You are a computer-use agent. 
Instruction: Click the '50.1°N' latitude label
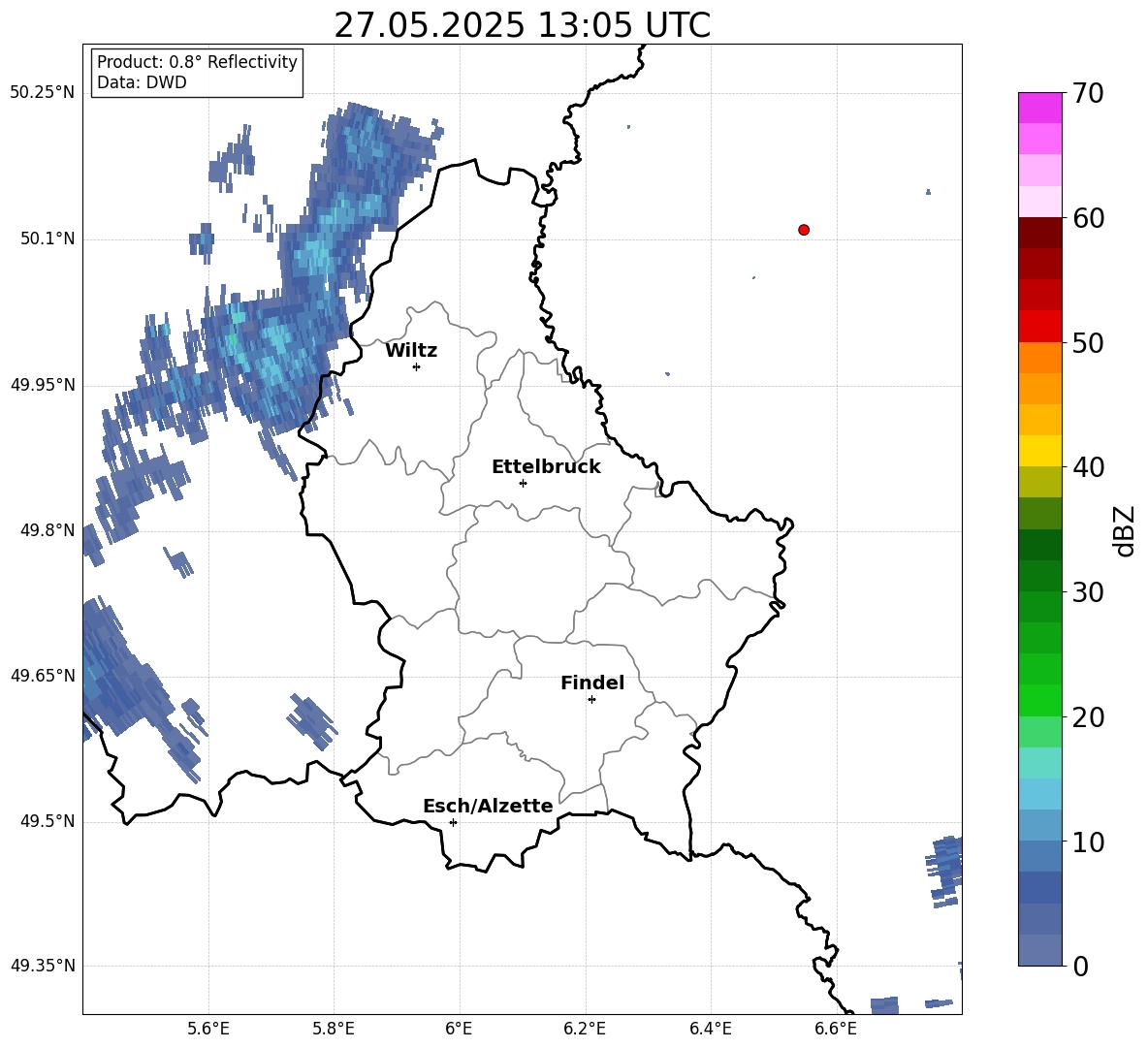48,238
